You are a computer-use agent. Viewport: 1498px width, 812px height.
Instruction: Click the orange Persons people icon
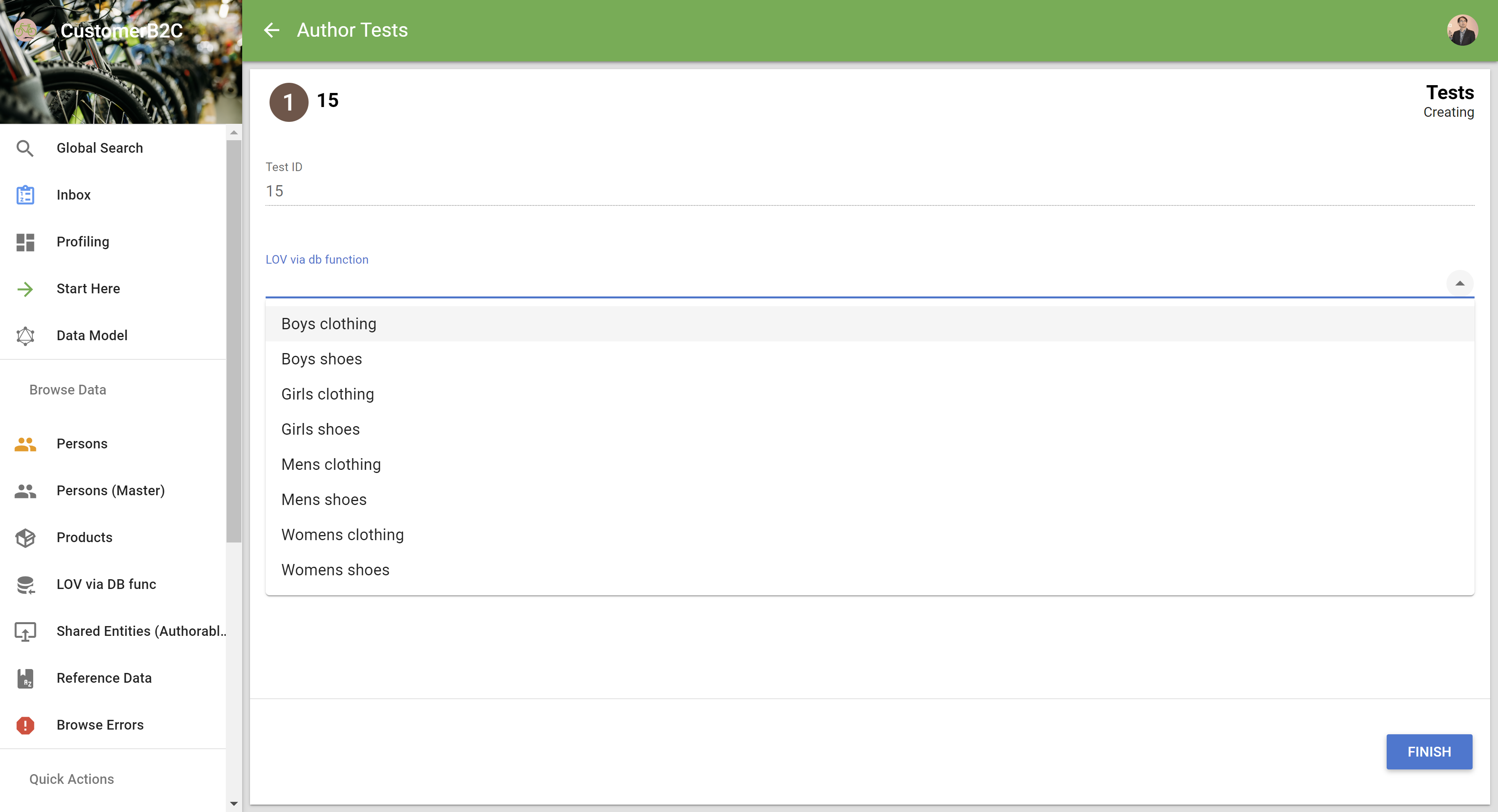click(25, 444)
